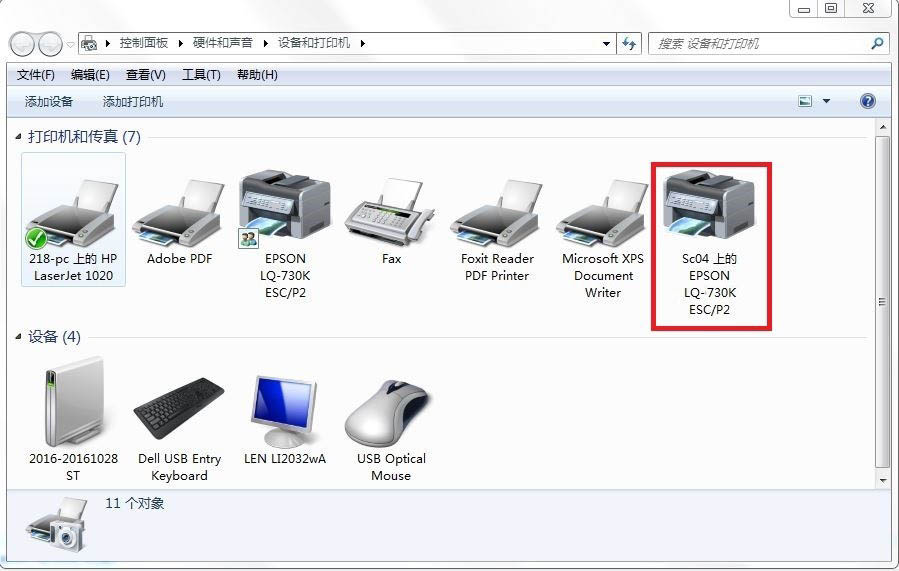Image resolution: width=899 pixels, height=571 pixels.
Task: Collapse the 打印机和传真 group
Action: click(x=18, y=136)
